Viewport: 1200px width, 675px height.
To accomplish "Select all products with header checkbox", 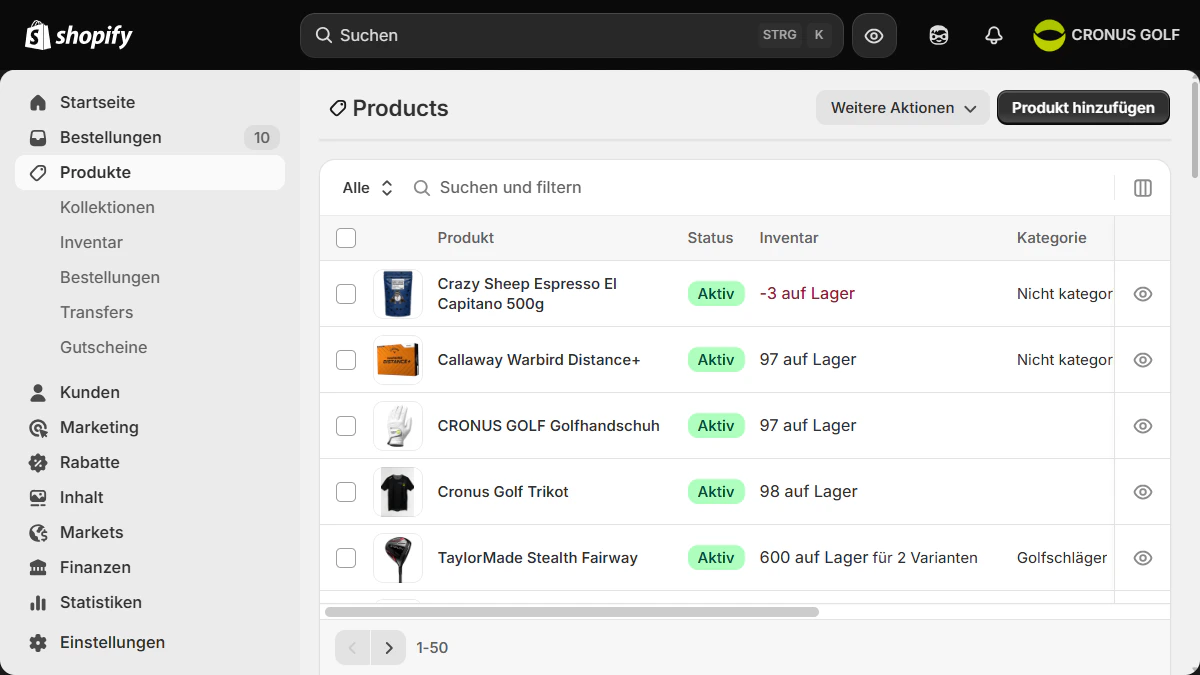I will (x=346, y=238).
